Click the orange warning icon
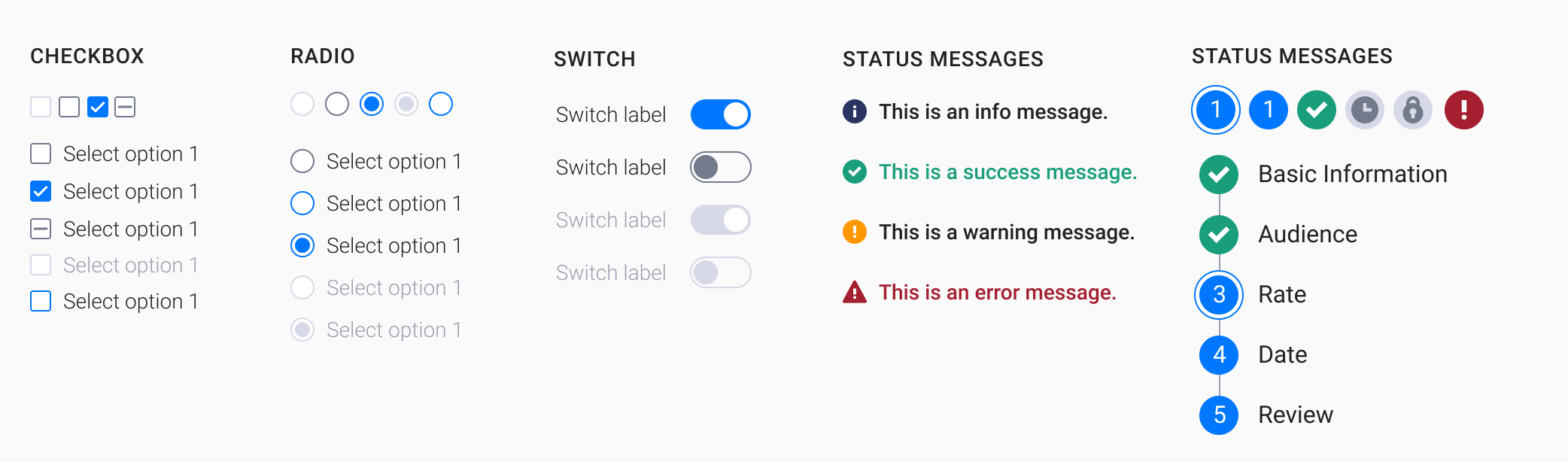1568x462 pixels. point(854,232)
